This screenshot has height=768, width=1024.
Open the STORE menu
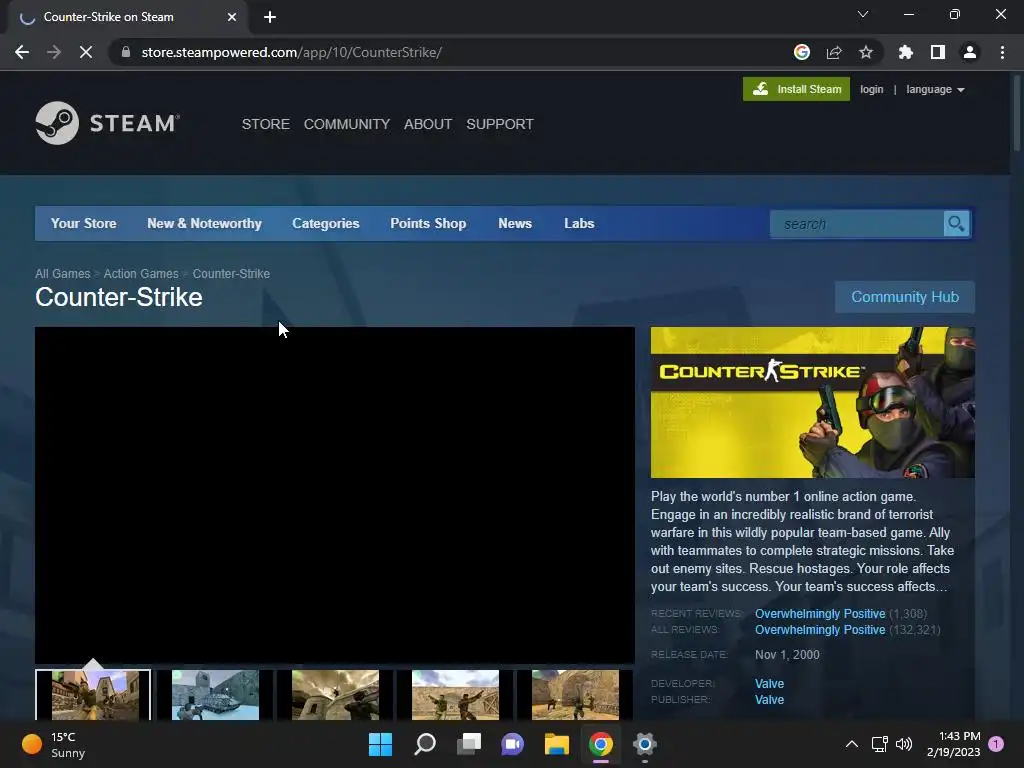pyautogui.click(x=266, y=124)
